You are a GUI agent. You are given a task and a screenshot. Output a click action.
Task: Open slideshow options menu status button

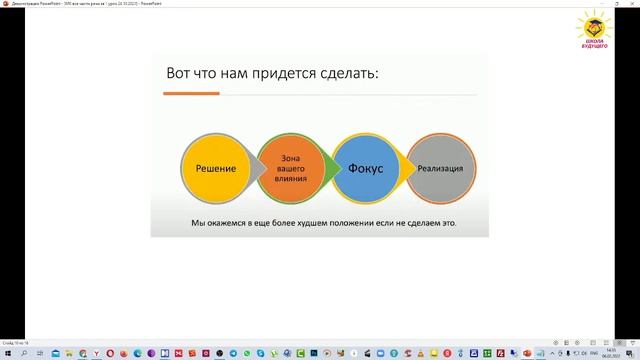[567, 343]
